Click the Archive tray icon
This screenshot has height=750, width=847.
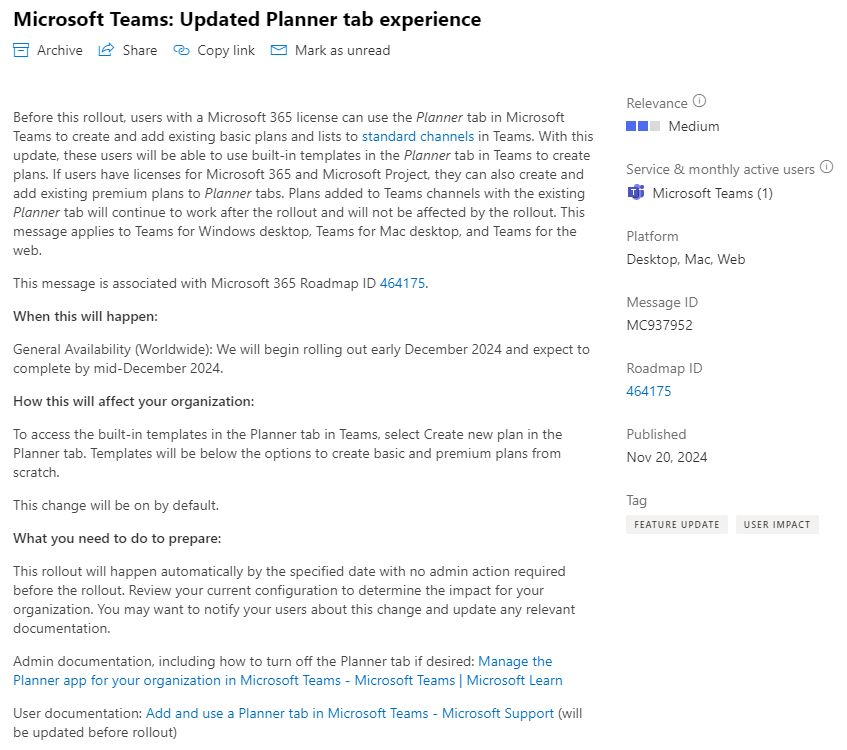pyautogui.click(x=20, y=49)
